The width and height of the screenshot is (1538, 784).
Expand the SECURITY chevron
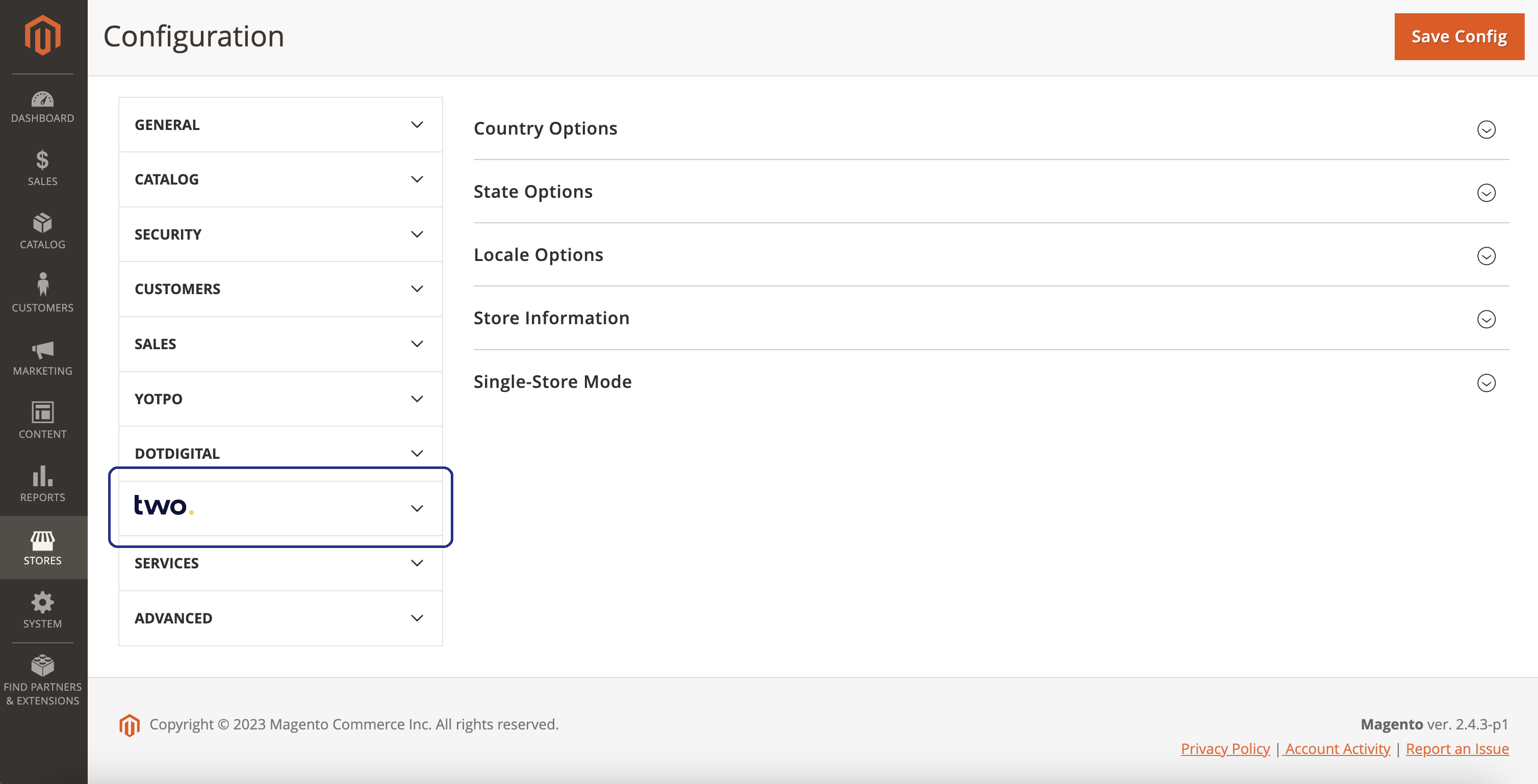coord(417,234)
